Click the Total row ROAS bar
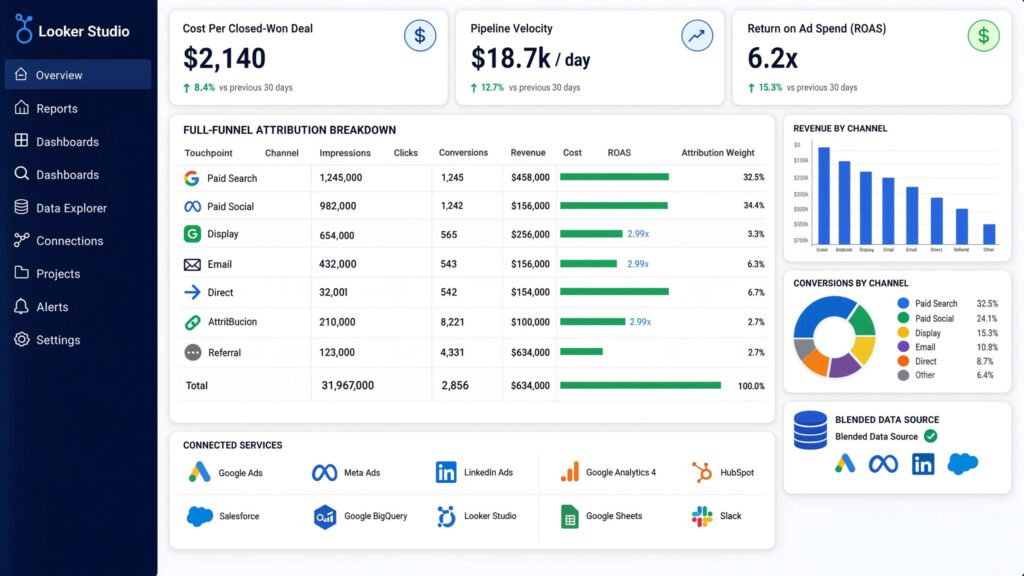The height and width of the screenshot is (576, 1024). [x=641, y=385]
